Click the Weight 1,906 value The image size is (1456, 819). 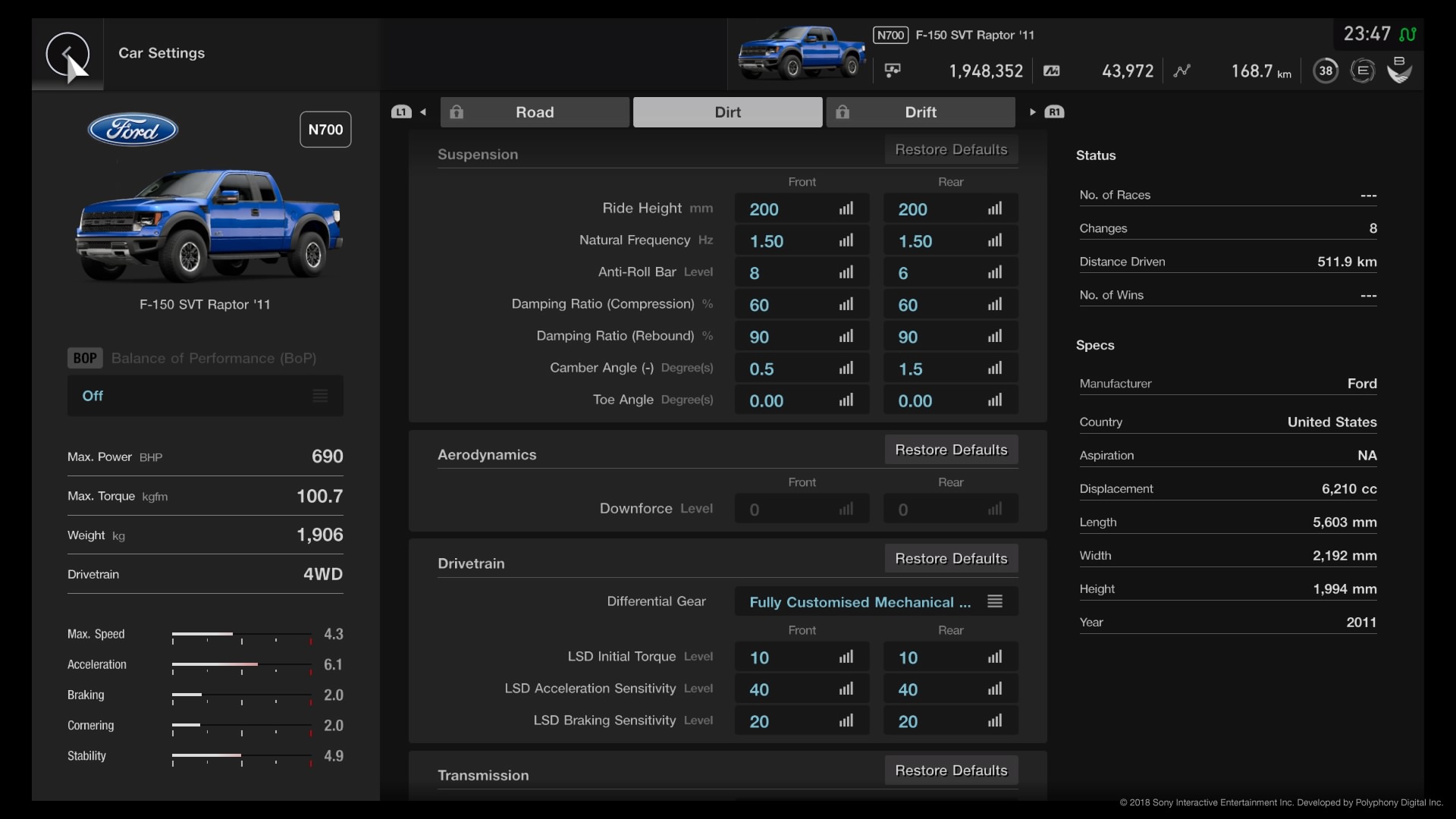320,535
